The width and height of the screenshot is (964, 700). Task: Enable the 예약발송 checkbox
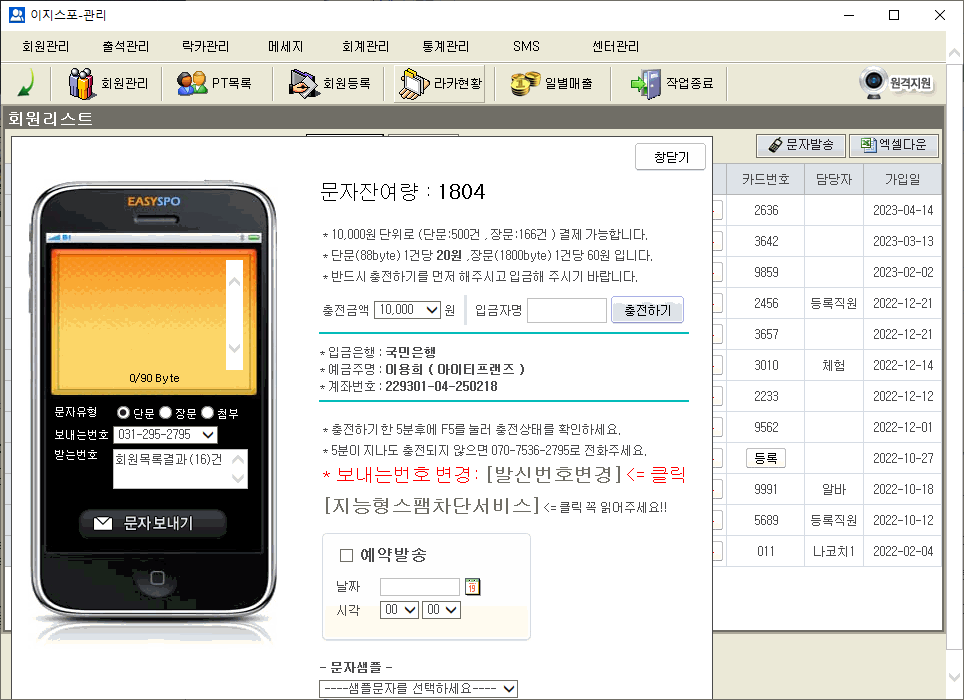[x=347, y=555]
